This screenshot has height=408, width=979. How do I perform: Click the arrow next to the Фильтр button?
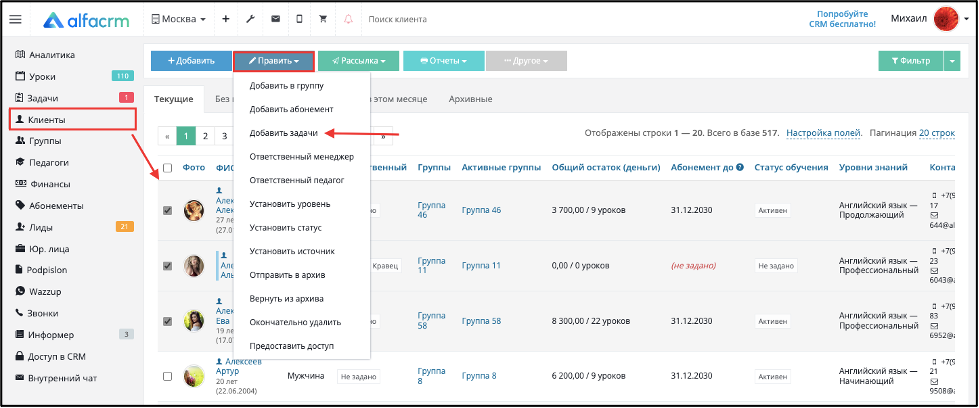coord(952,61)
